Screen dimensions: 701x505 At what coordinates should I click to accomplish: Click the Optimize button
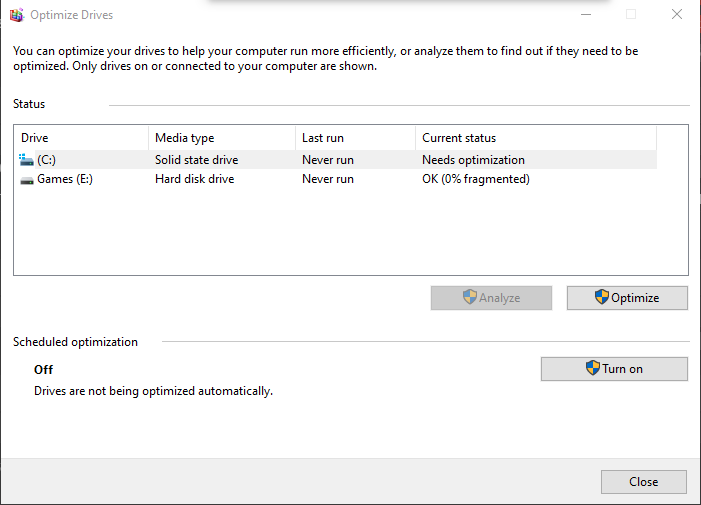coord(627,298)
